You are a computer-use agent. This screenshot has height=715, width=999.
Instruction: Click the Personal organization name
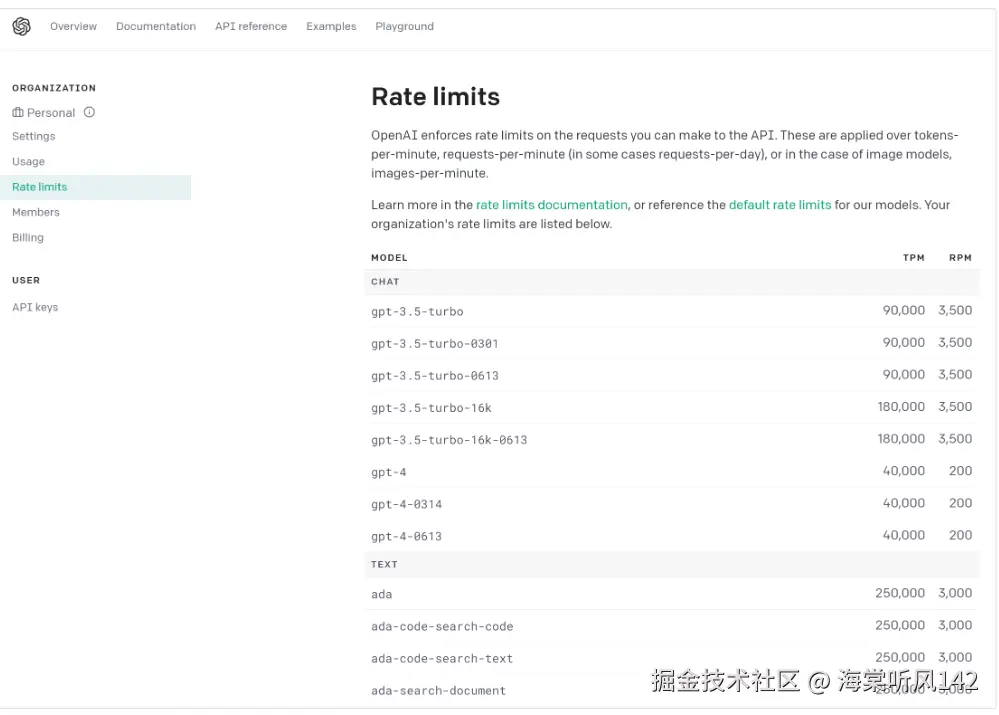[51, 113]
